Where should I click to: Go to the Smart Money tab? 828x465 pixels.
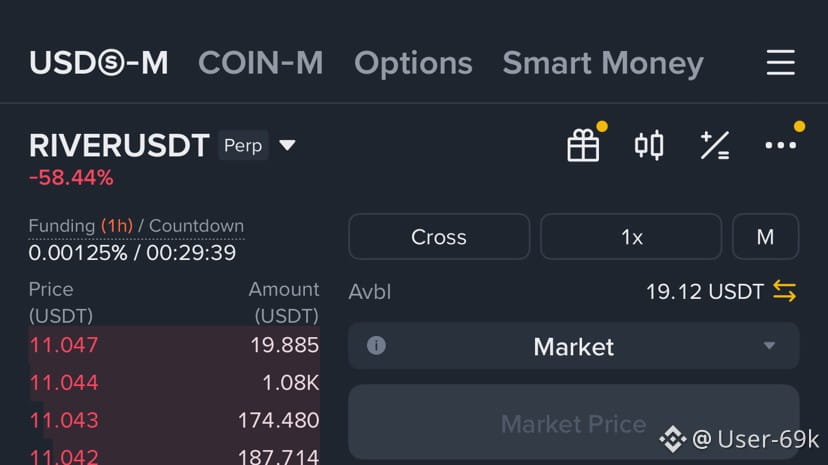coord(603,64)
